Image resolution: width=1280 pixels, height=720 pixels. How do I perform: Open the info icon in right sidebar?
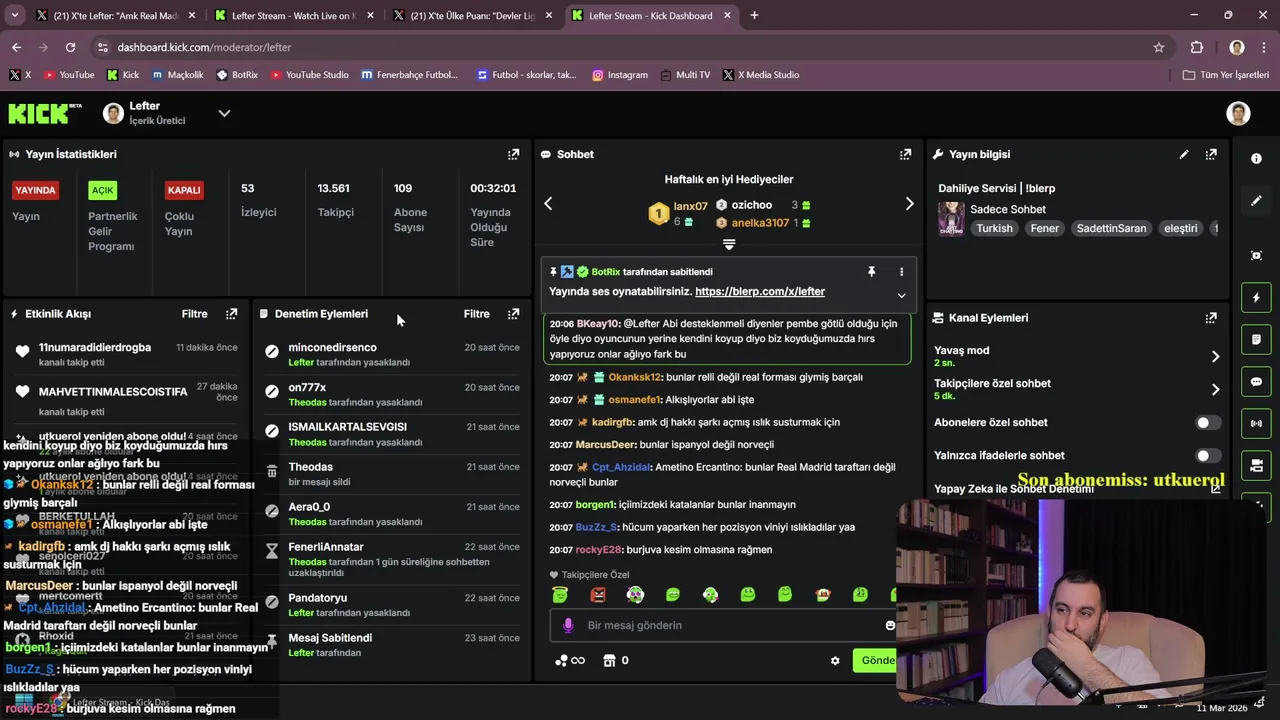(x=1256, y=158)
